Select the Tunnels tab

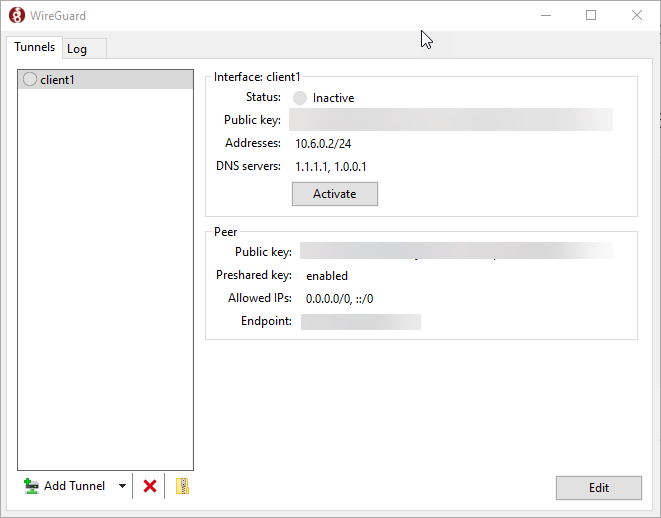pos(35,47)
